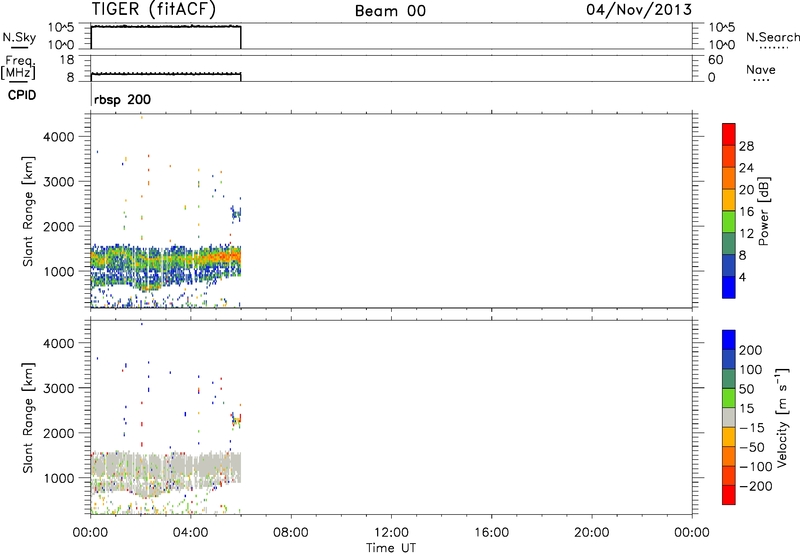Click the Freq. [MHz] axis label
The image size is (800, 554).
(x=18, y=67)
